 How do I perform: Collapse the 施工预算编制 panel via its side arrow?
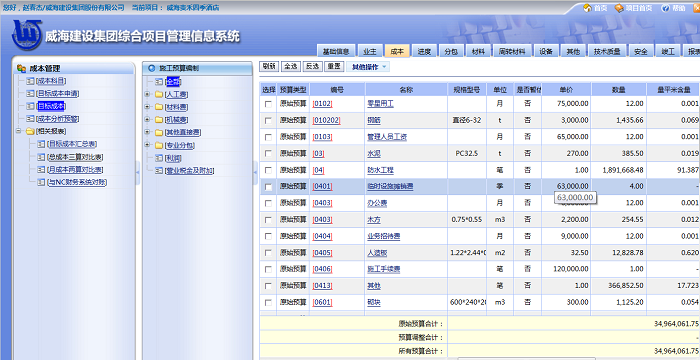click(255, 173)
